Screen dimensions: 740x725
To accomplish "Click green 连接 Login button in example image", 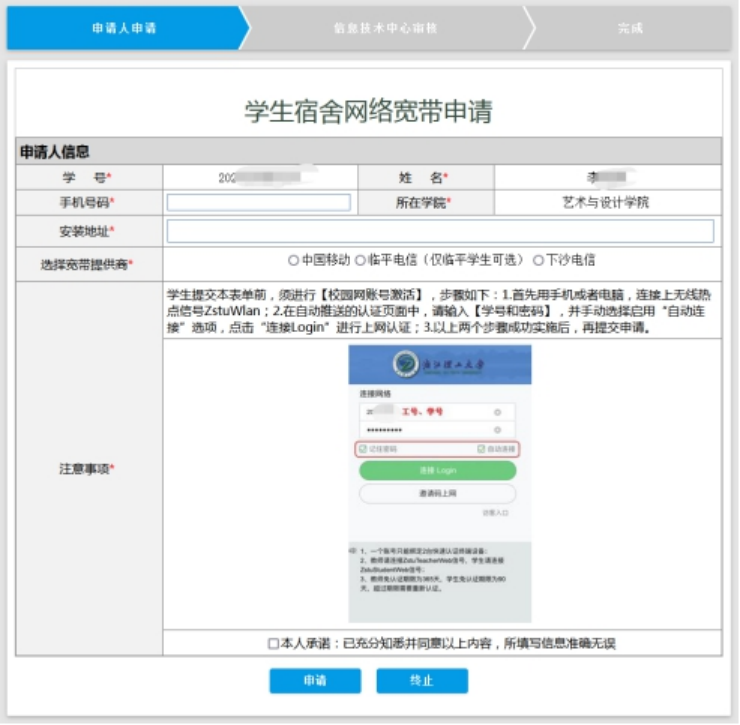I will pyautogui.click(x=437, y=470).
